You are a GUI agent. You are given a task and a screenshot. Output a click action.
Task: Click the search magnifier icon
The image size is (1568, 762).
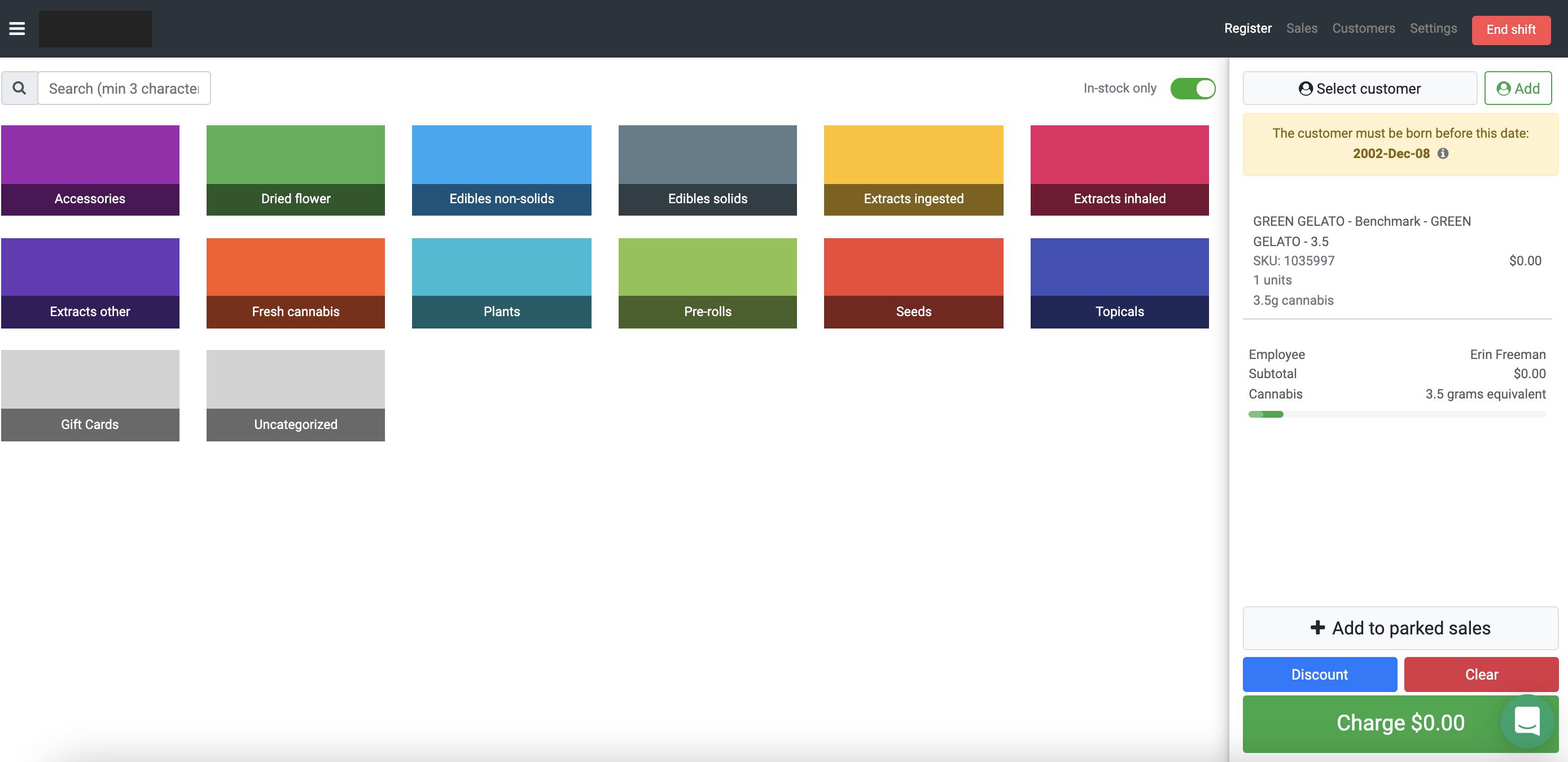pyautogui.click(x=20, y=88)
